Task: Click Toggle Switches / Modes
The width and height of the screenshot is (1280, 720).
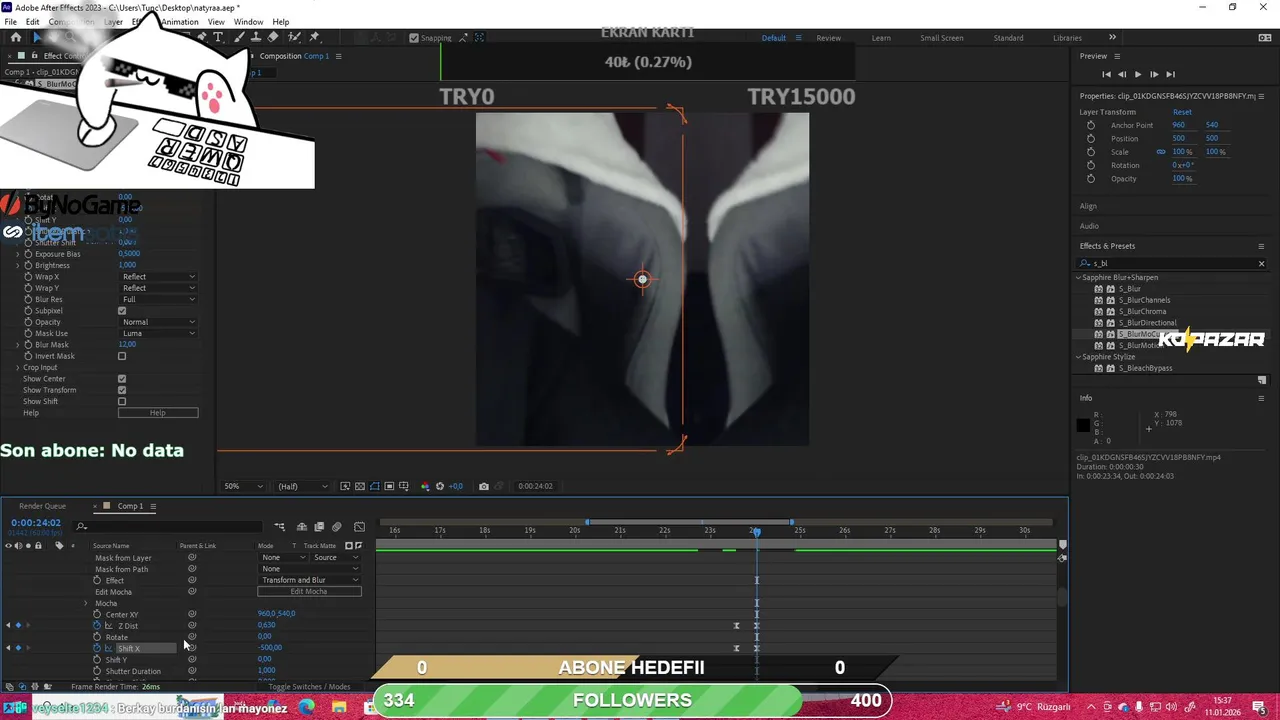Action: (x=309, y=687)
